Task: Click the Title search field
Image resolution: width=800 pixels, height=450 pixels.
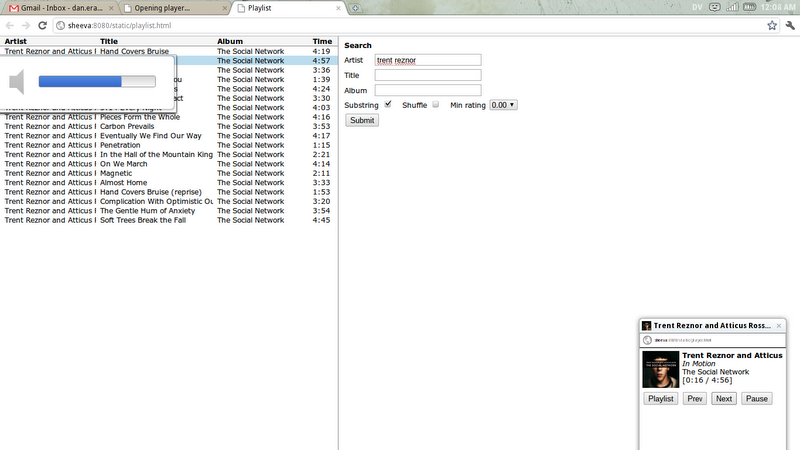Action: click(x=428, y=75)
